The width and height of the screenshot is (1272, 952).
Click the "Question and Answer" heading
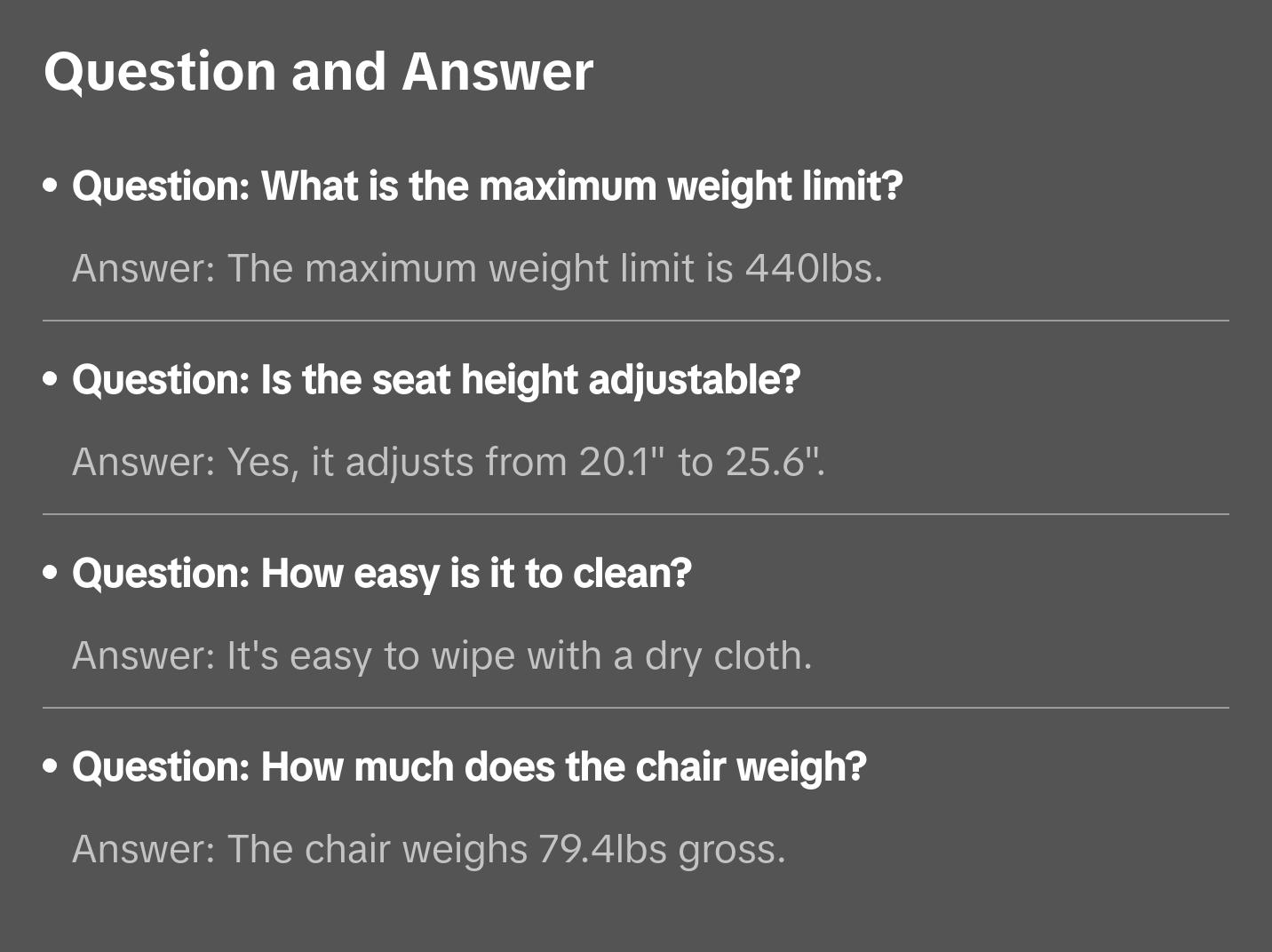pyautogui.click(x=318, y=71)
